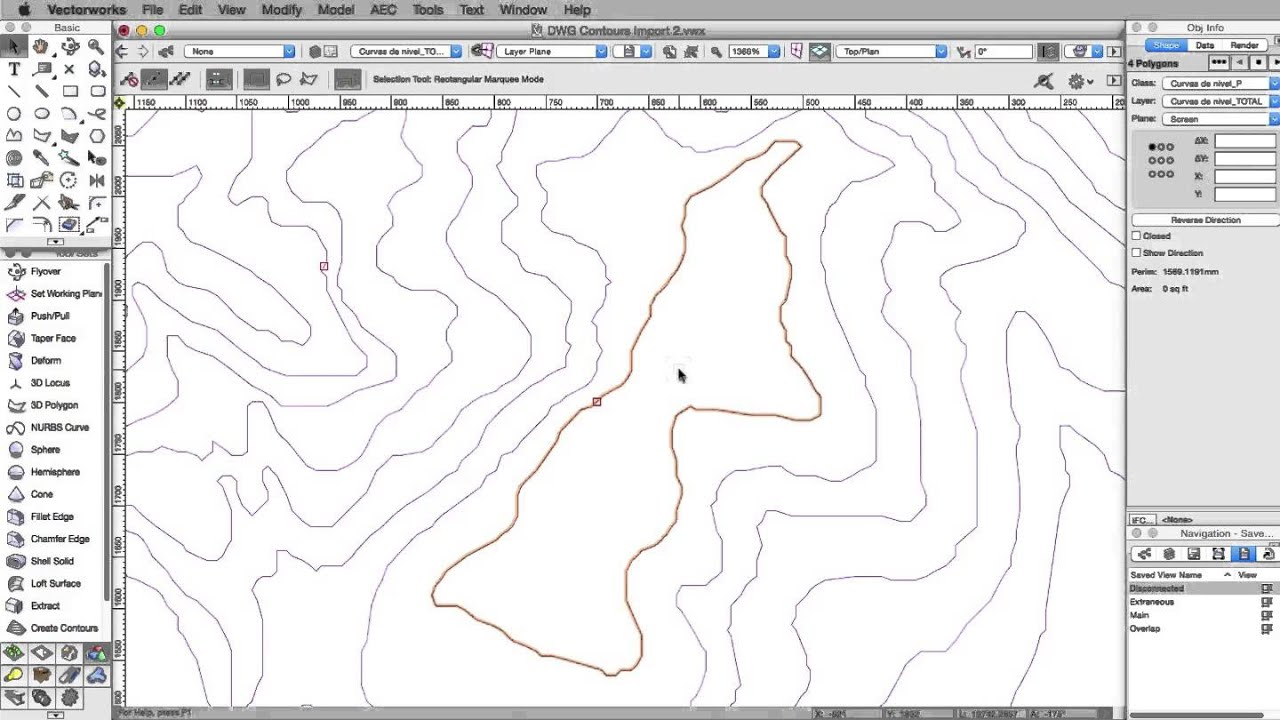Screen dimensions: 1280x720
Task: Enable Polygonal Marquee mode icon
Action: coord(308,79)
